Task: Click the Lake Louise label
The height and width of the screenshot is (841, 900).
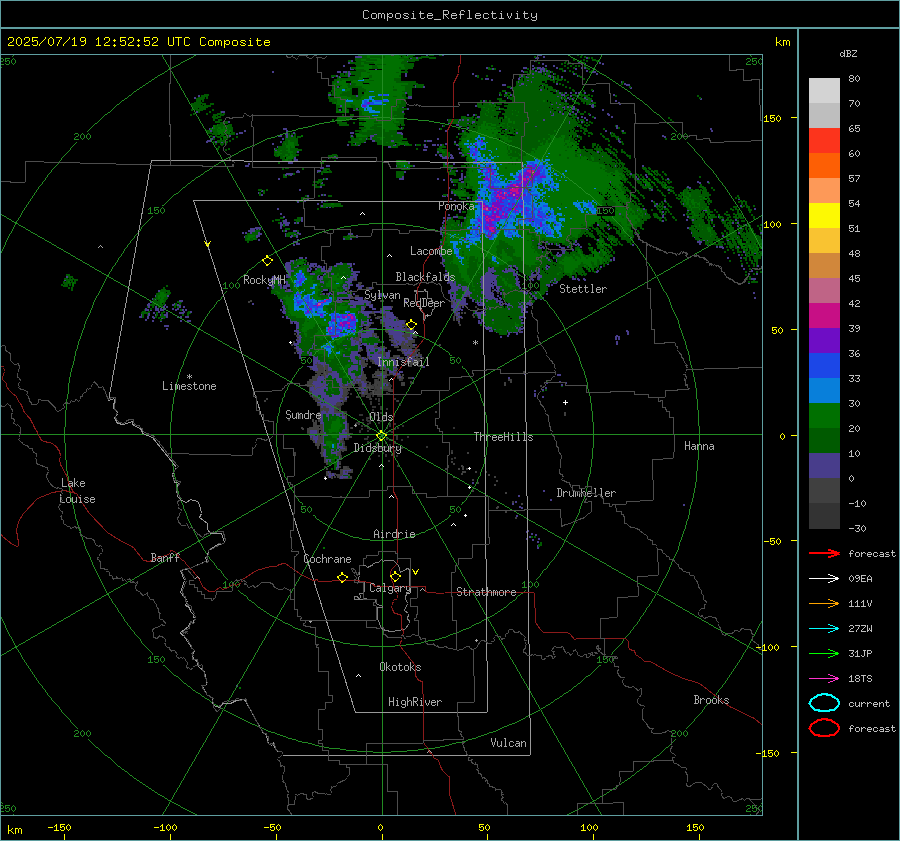Action: click(77, 491)
